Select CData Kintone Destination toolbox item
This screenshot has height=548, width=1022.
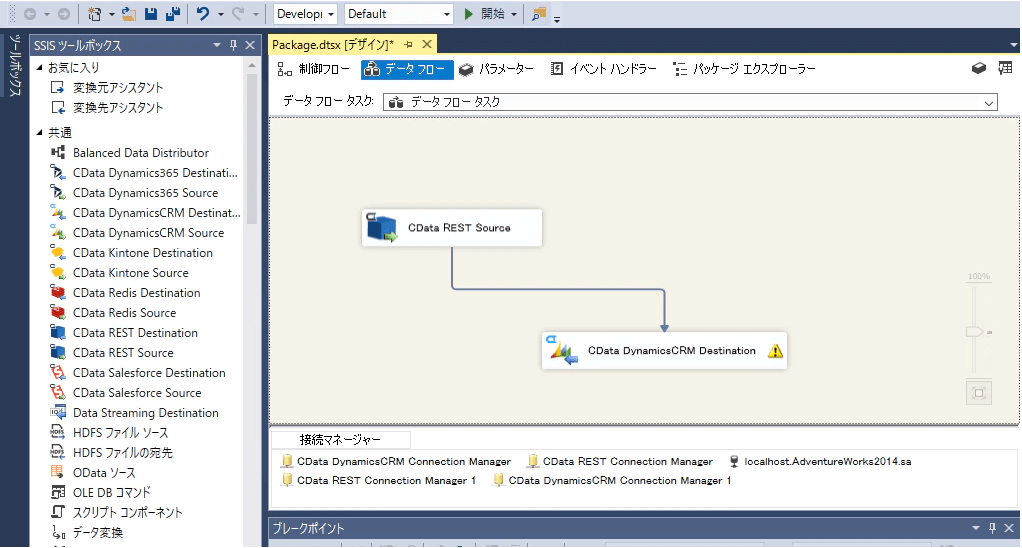[143, 253]
